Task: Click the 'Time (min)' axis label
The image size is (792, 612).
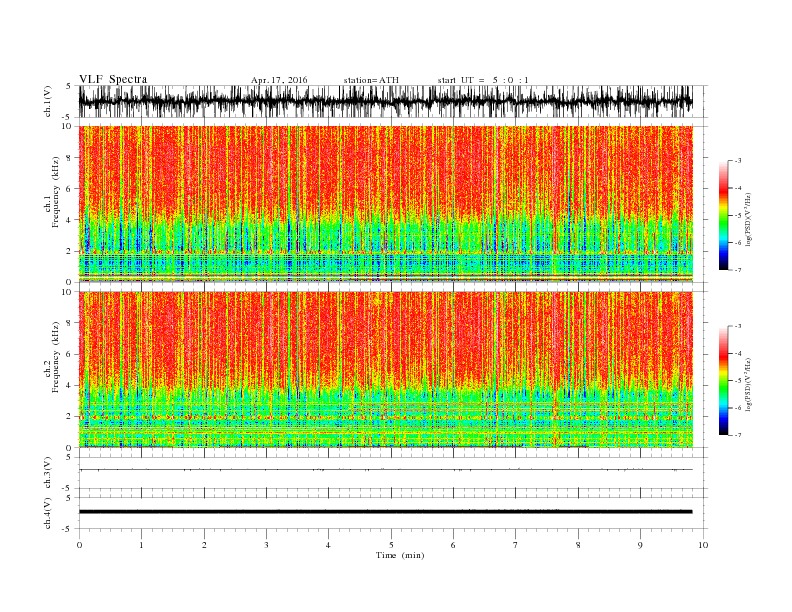Action: [x=400, y=555]
